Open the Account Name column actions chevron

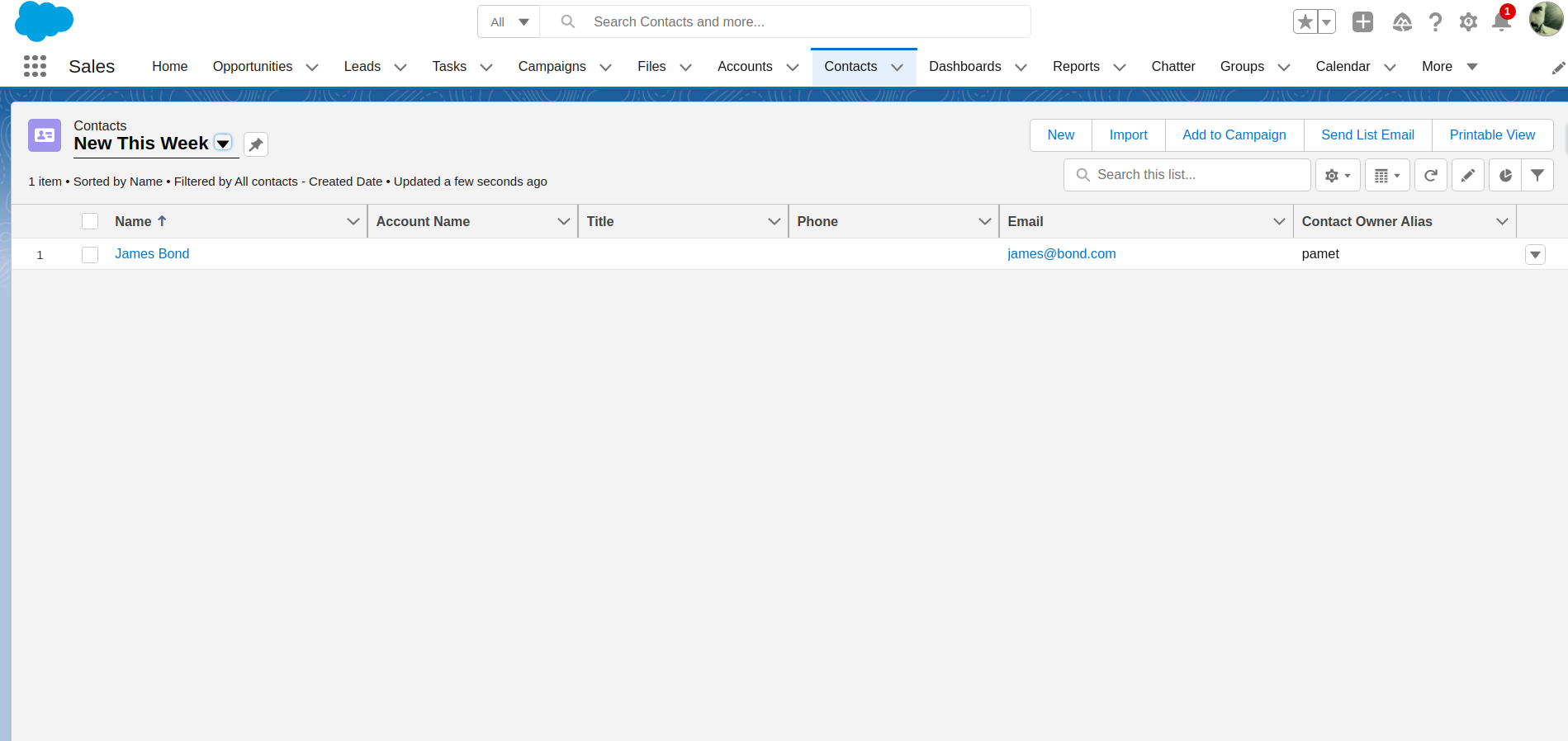[564, 221]
